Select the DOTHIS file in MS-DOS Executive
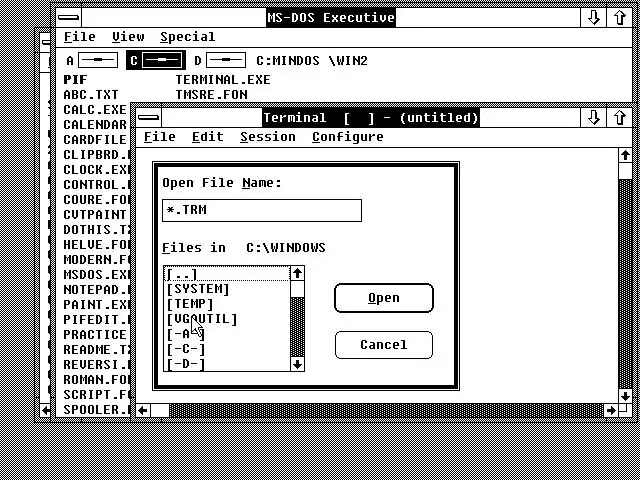This screenshot has height=480, width=640. [96, 230]
